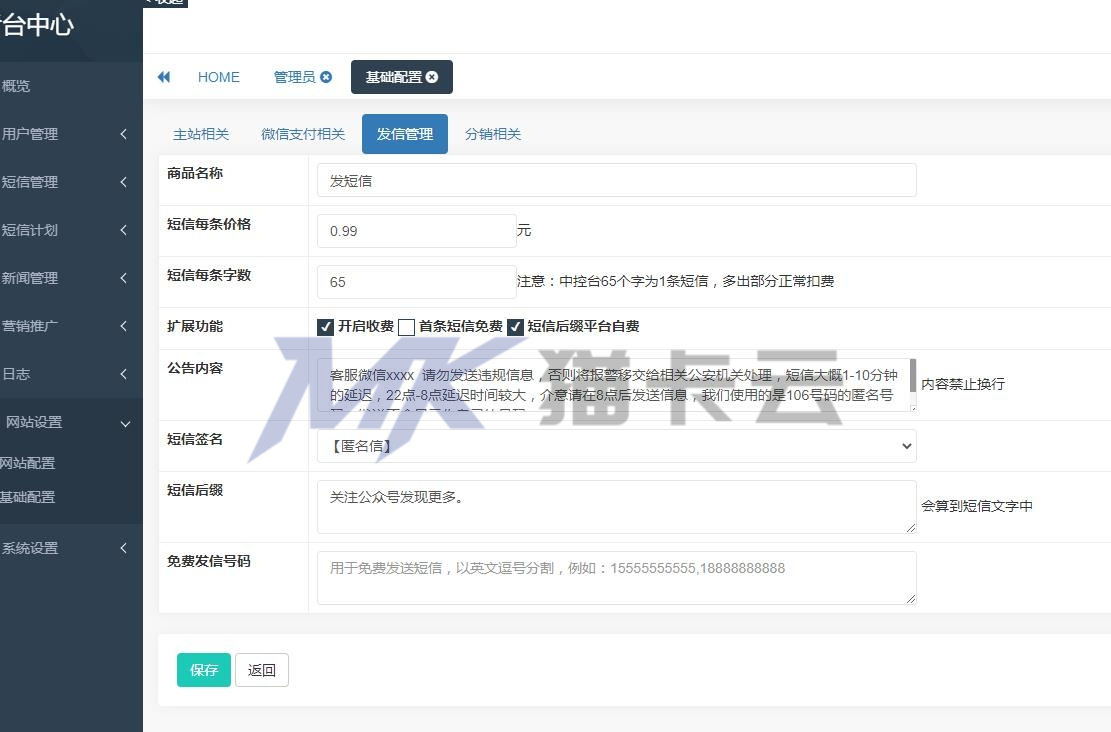Click the 扩展功能 row label
1111x732 pixels.
[x=195, y=326]
